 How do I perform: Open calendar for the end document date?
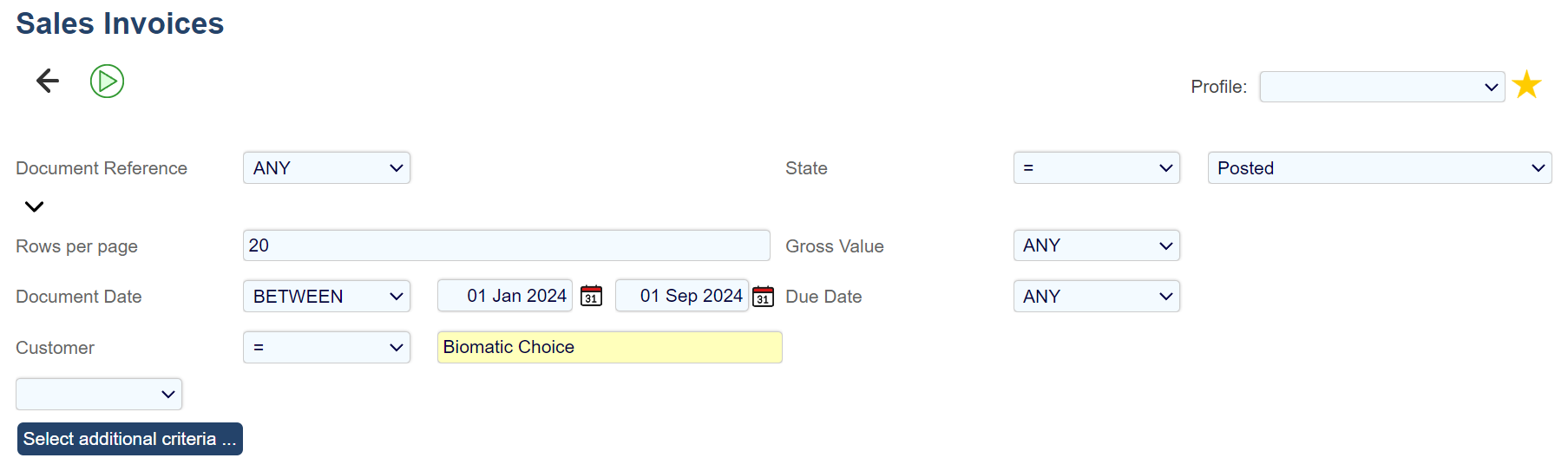763,296
